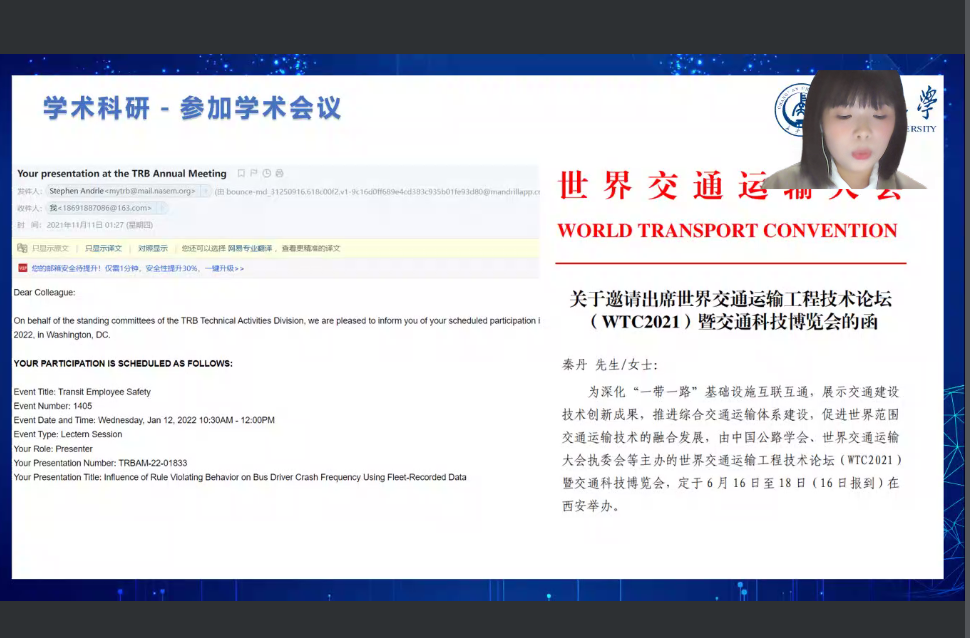Viewport: 970px width, 638px height.
Task: Print the email using the printer icon
Action: coord(280,173)
